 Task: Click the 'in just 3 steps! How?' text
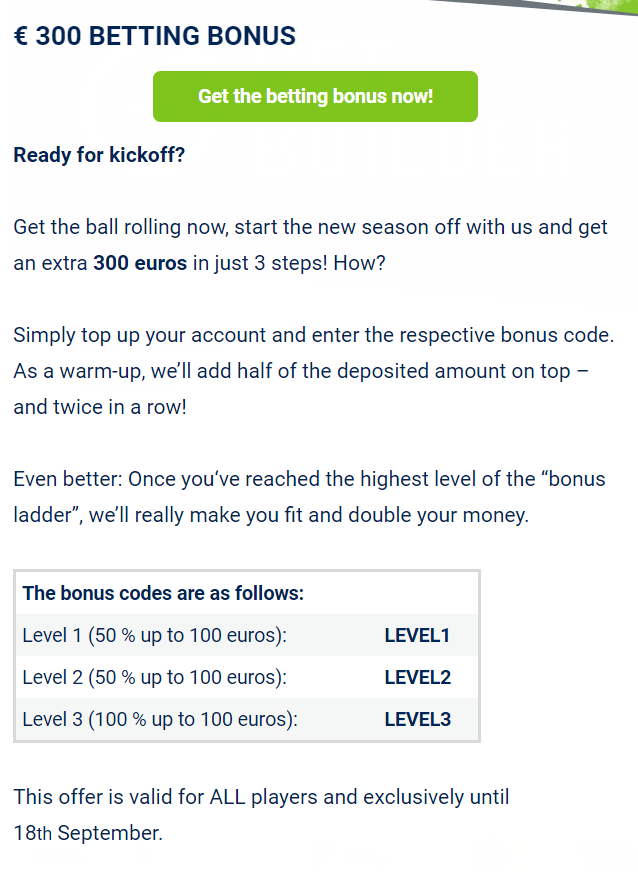pos(290,265)
